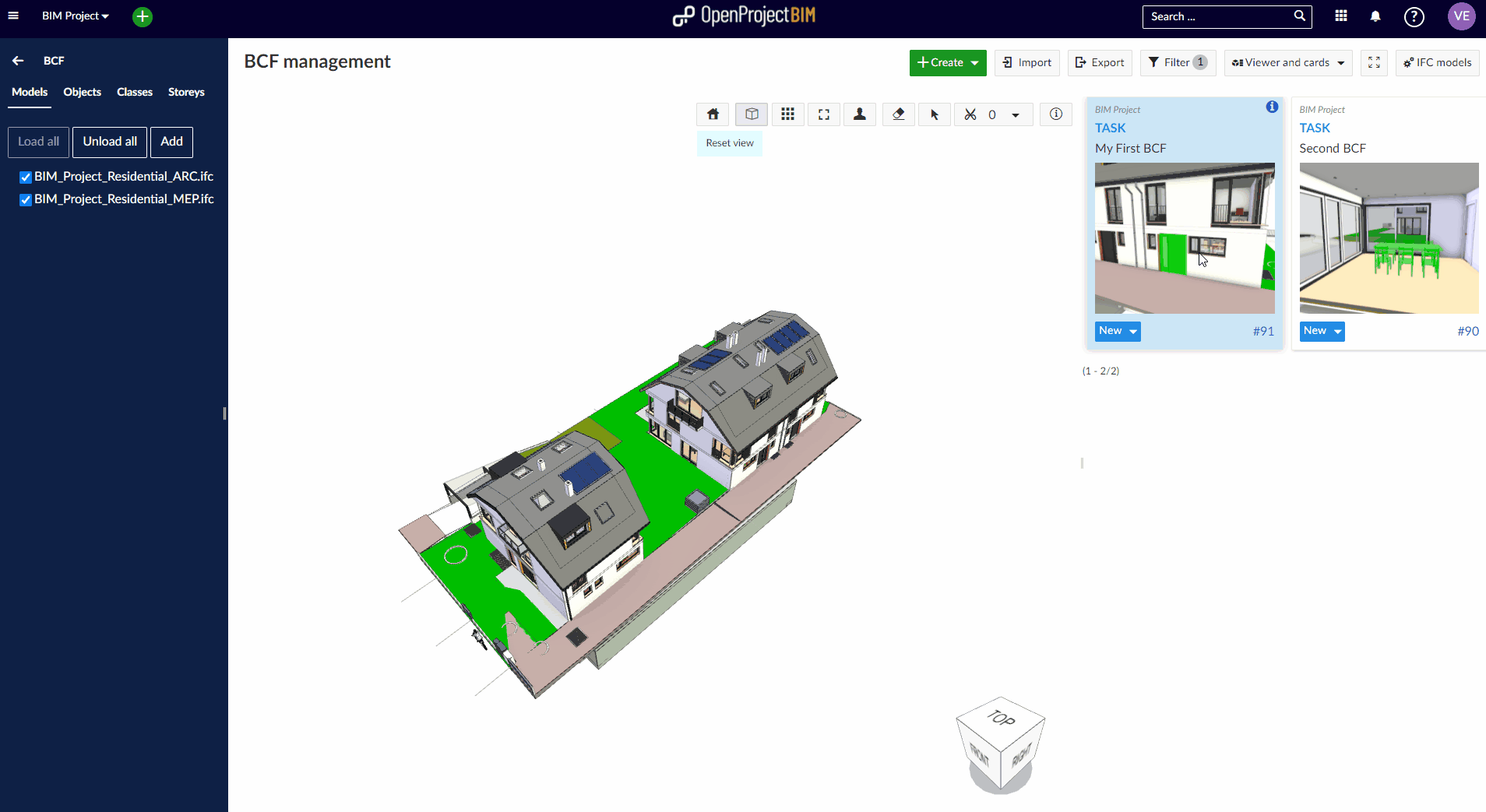Viewport: 1486px width, 812px height.
Task: Enable first person view mode
Action: click(x=860, y=114)
